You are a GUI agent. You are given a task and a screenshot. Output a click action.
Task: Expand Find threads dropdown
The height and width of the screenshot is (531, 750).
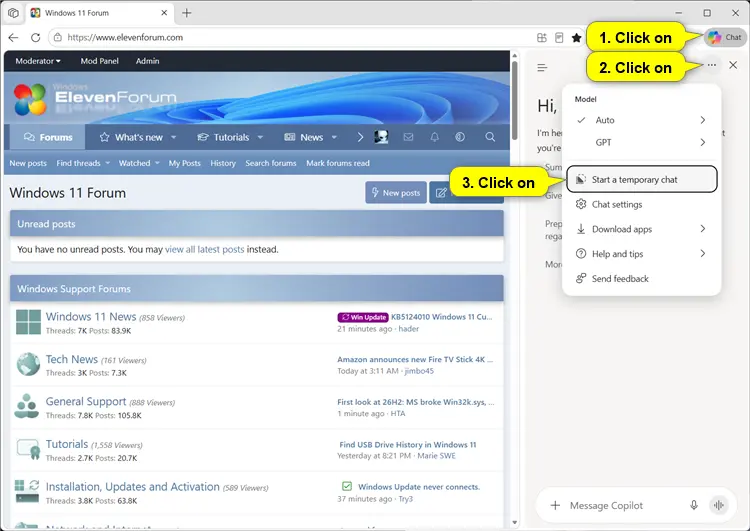click(83, 163)
